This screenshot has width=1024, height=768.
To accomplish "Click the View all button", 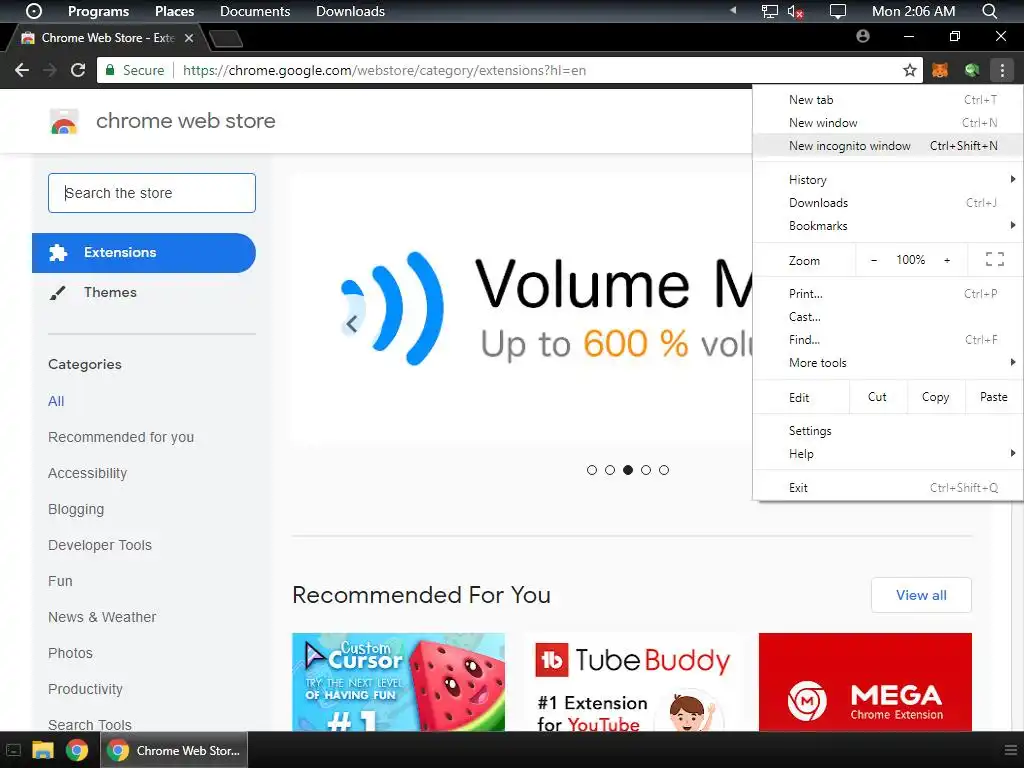I will pyautogui.click(x=921, y=595).
